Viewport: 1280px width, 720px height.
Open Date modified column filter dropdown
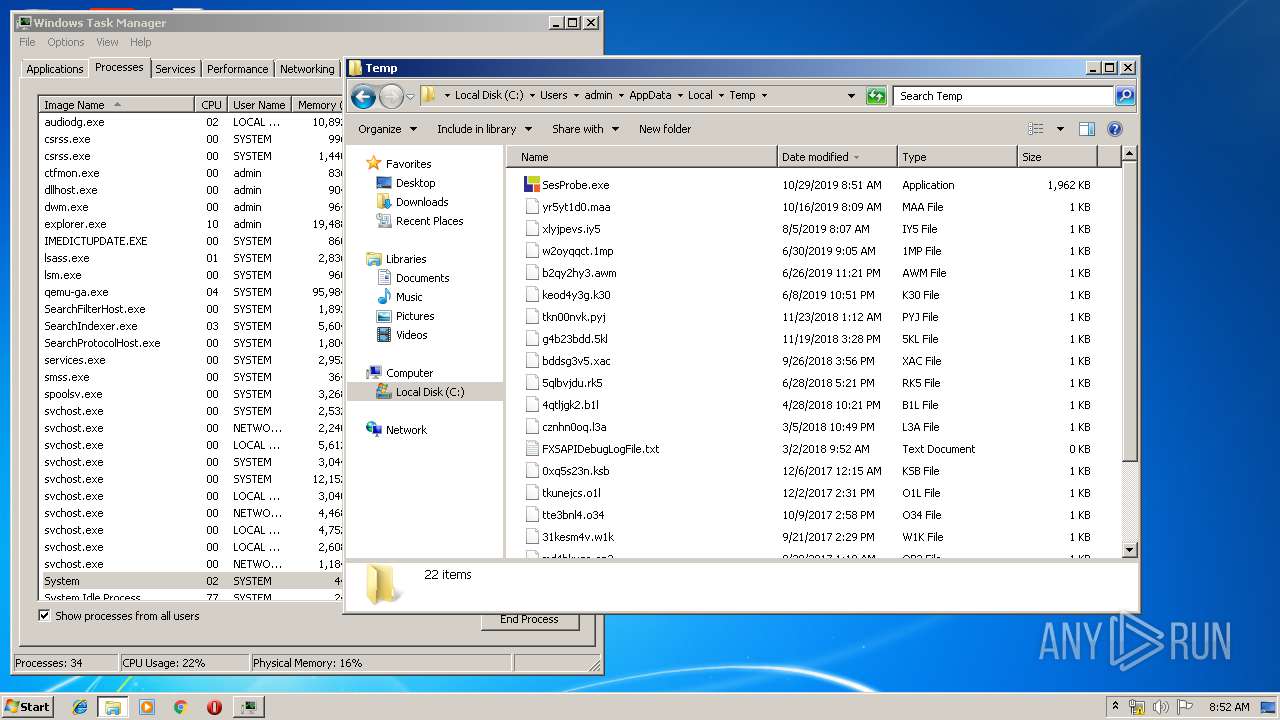point(858,157)
